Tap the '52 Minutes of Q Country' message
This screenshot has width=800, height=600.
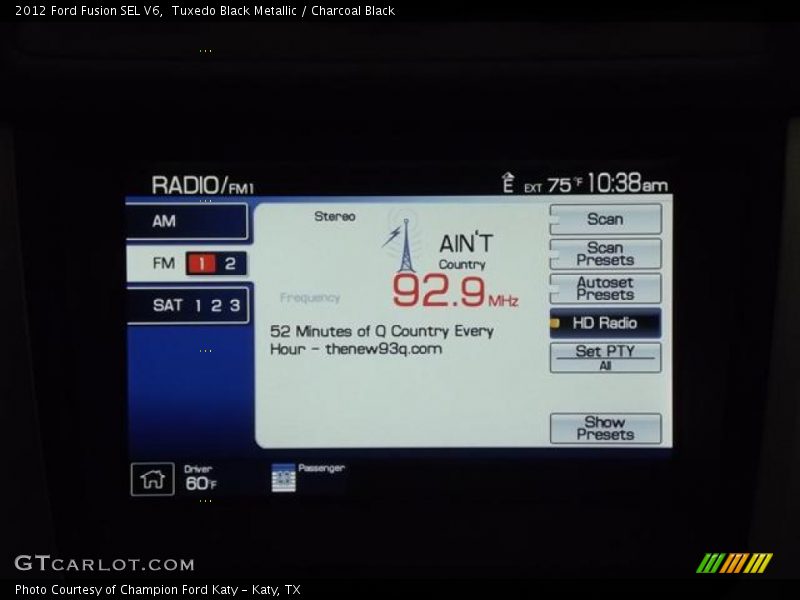[382, 340]
